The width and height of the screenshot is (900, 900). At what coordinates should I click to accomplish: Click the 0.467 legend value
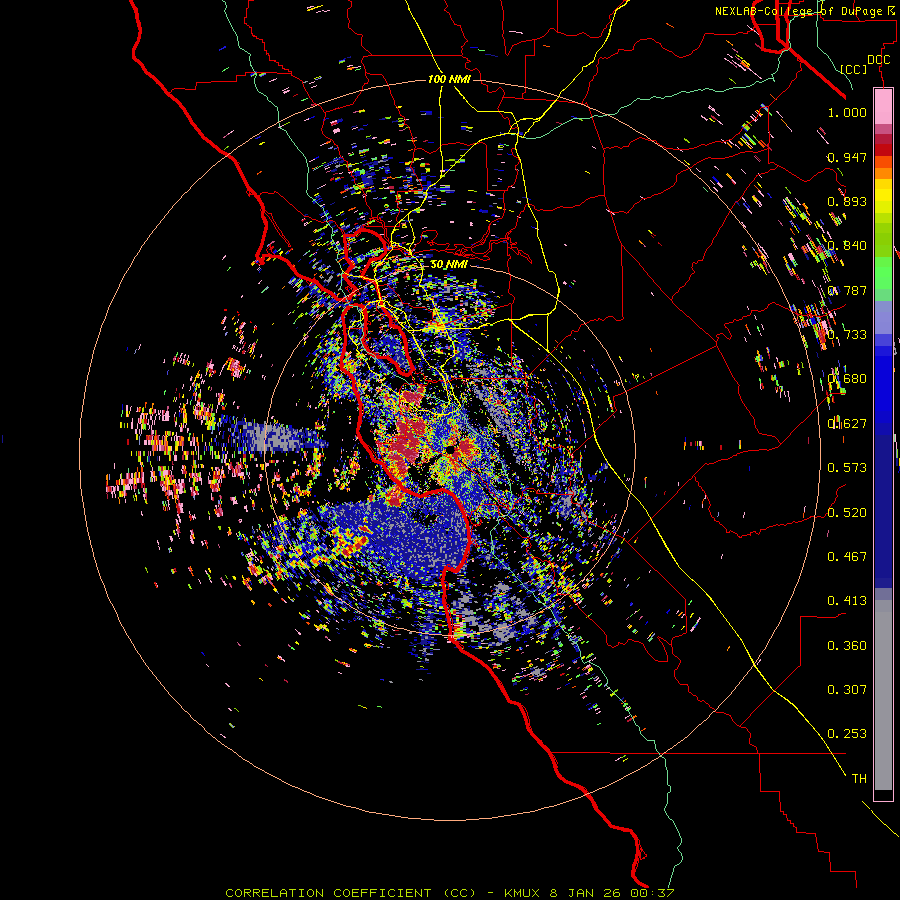[x=847, y=557]
